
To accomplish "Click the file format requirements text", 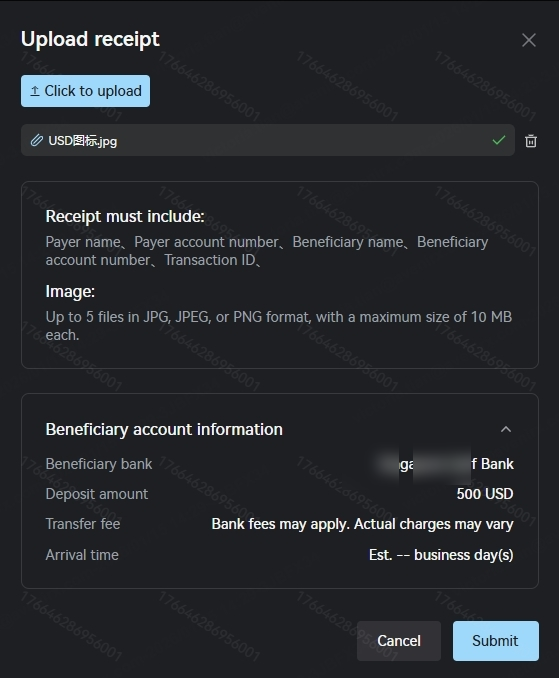I will [x=279, y=326].
